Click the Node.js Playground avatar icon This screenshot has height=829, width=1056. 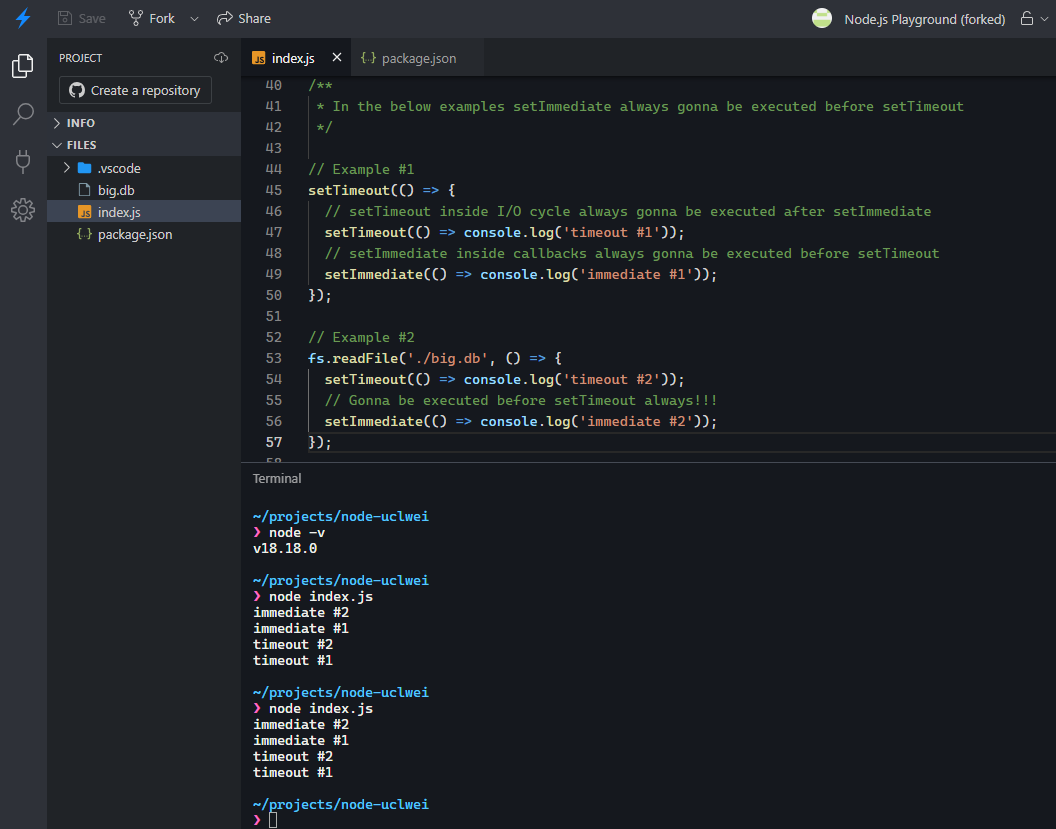(822, 18)
